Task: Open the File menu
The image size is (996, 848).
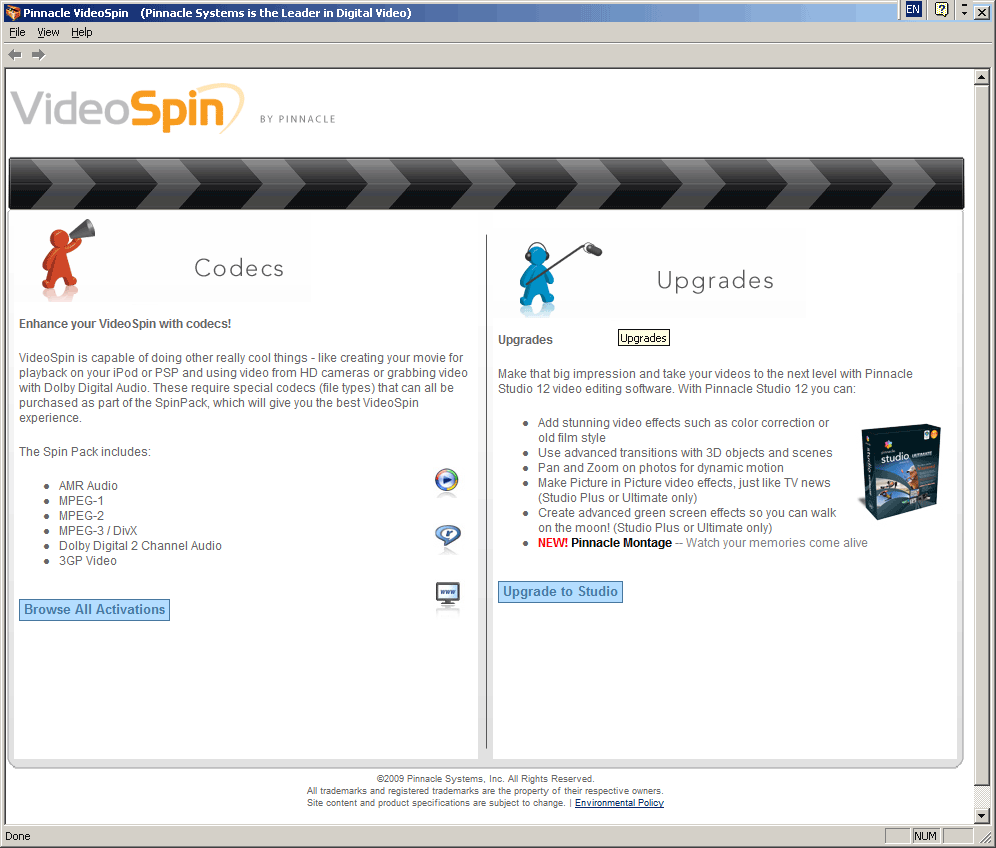Action: [17, 32]
